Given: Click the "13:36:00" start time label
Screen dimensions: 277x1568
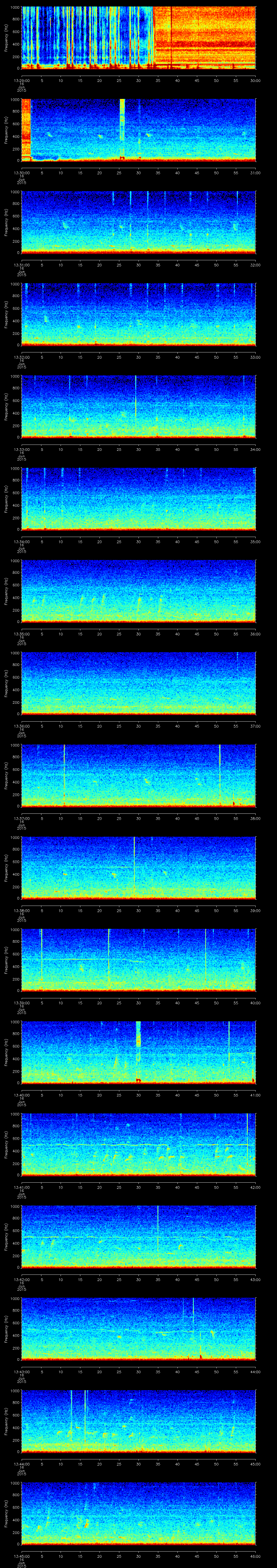Looking at the screenshot, I should pos(22,726).
